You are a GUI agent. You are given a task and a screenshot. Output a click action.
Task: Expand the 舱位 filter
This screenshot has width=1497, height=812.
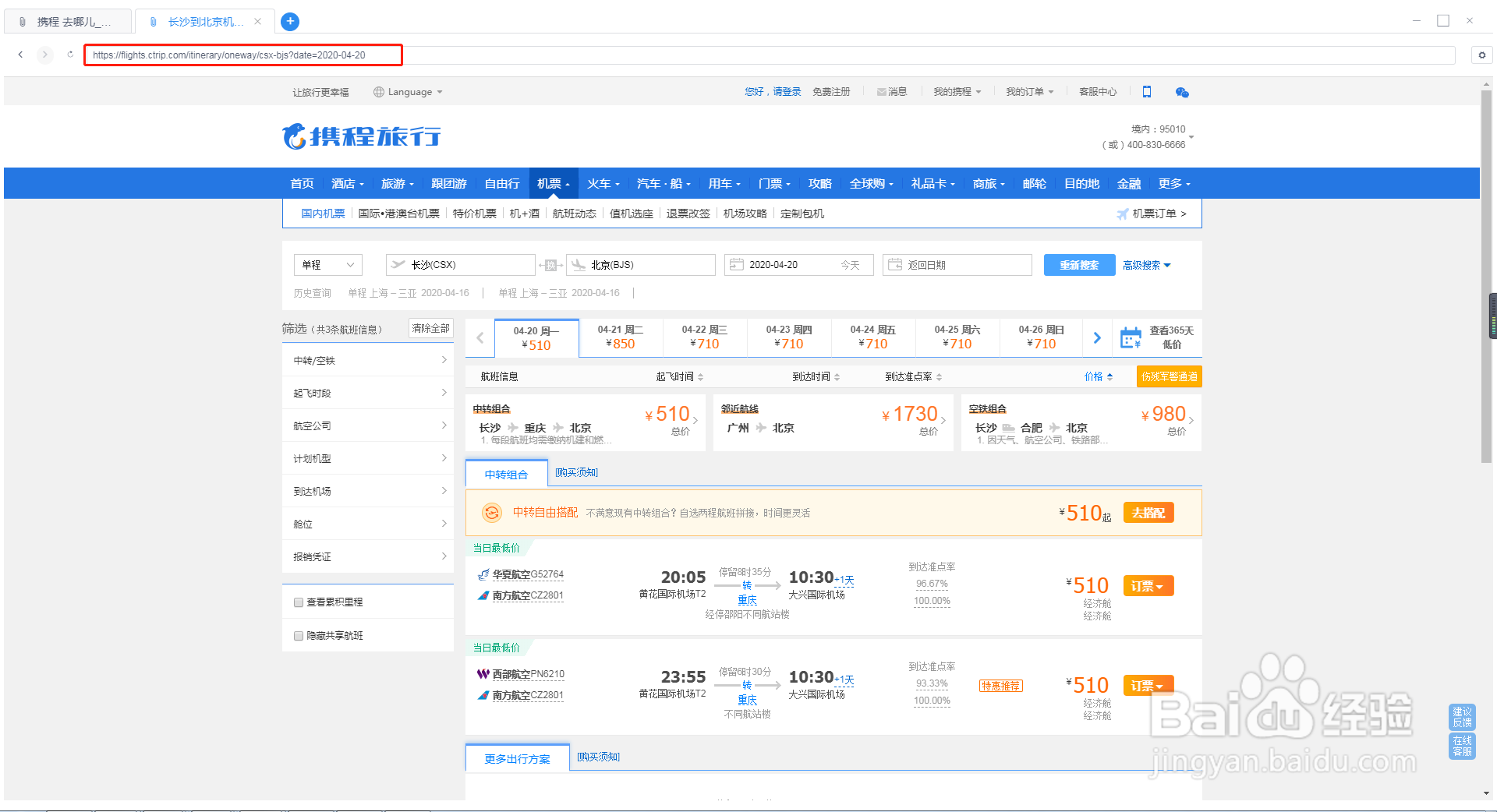tap(368, 524)
